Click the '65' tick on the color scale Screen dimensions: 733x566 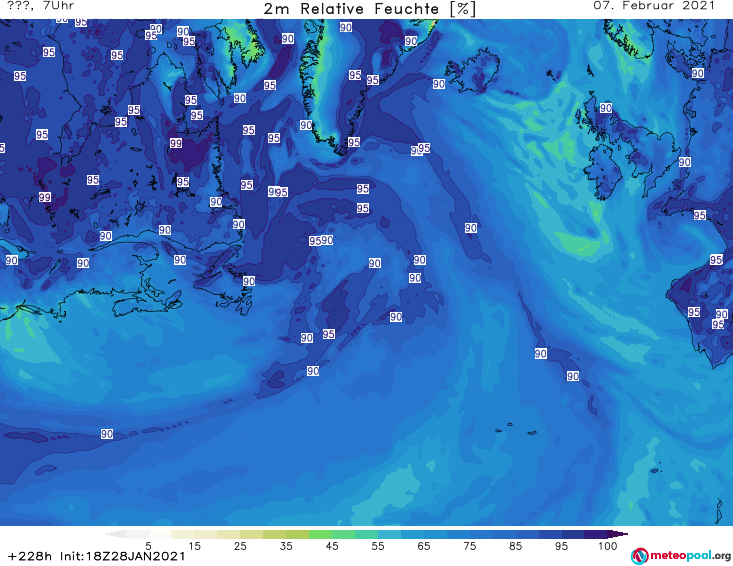424,545
